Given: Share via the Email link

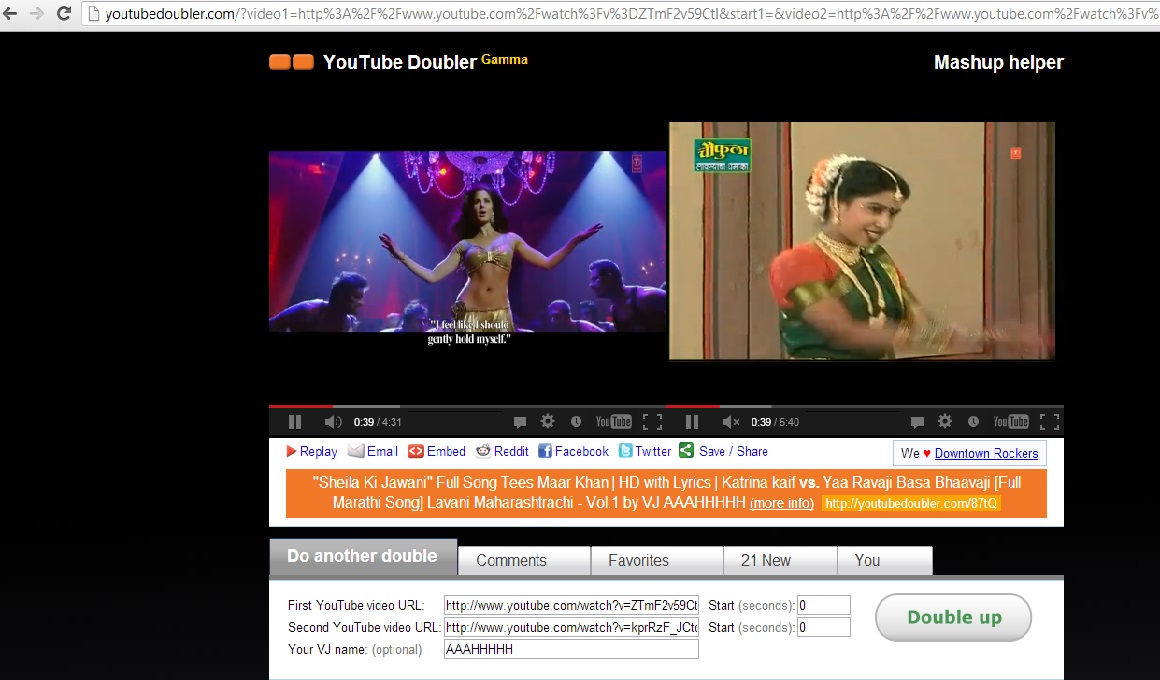Looking at the screenshot, I should [x=373, y=451].
